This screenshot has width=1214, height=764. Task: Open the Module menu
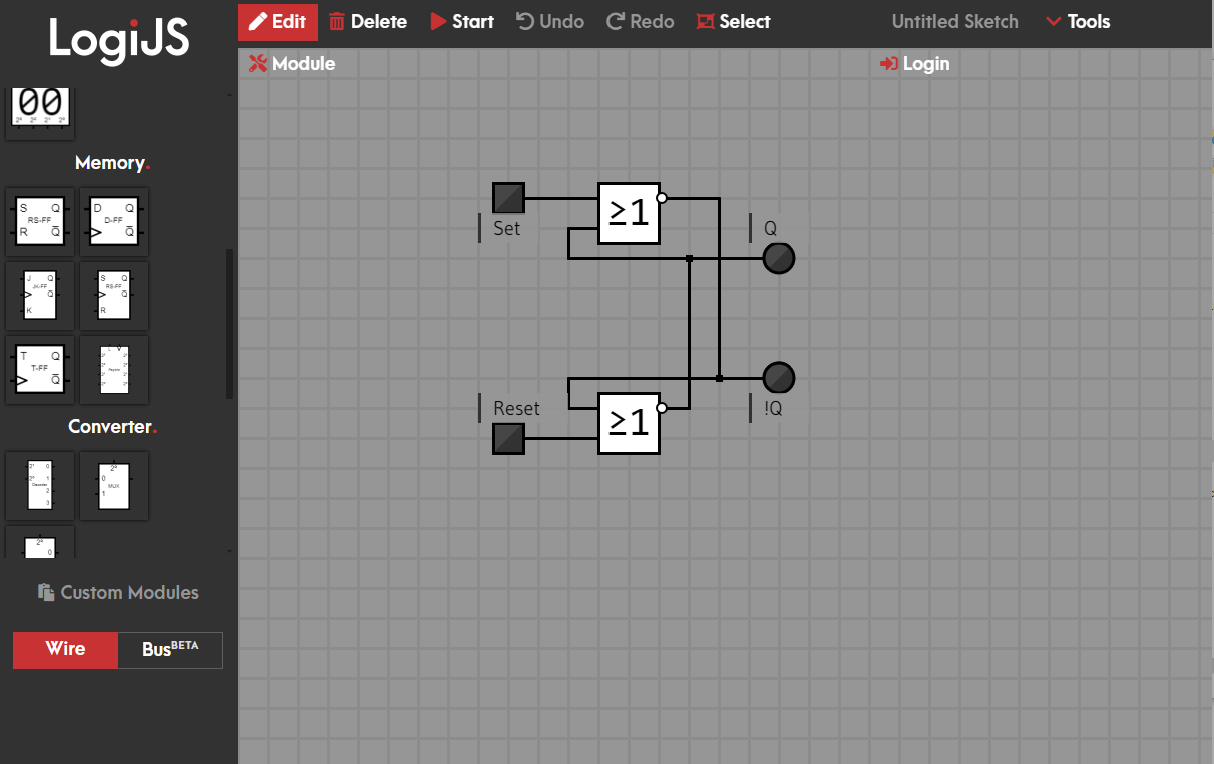click(x=292, y=63)
